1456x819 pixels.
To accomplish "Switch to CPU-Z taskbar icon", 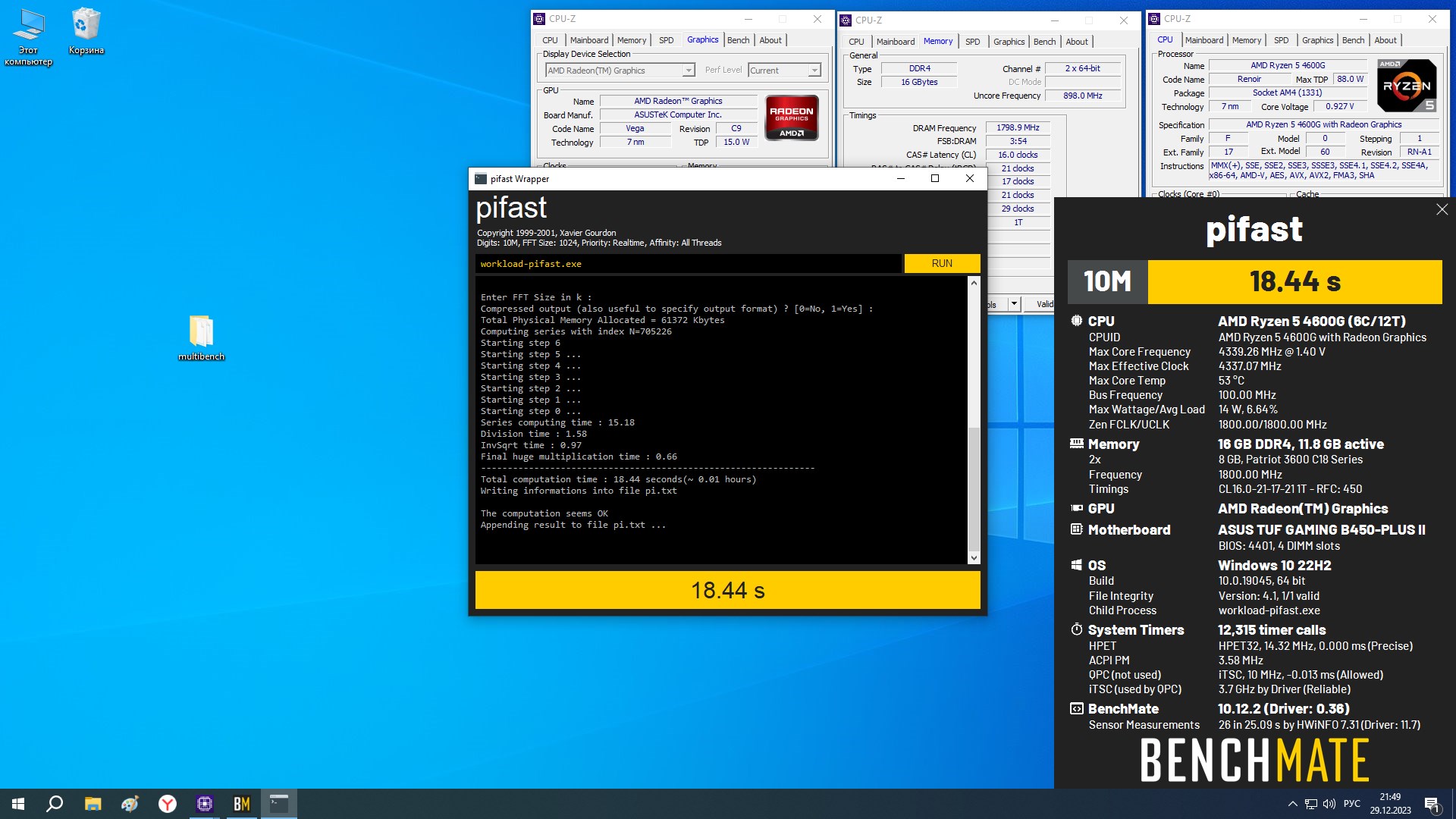I will point(204,804).
